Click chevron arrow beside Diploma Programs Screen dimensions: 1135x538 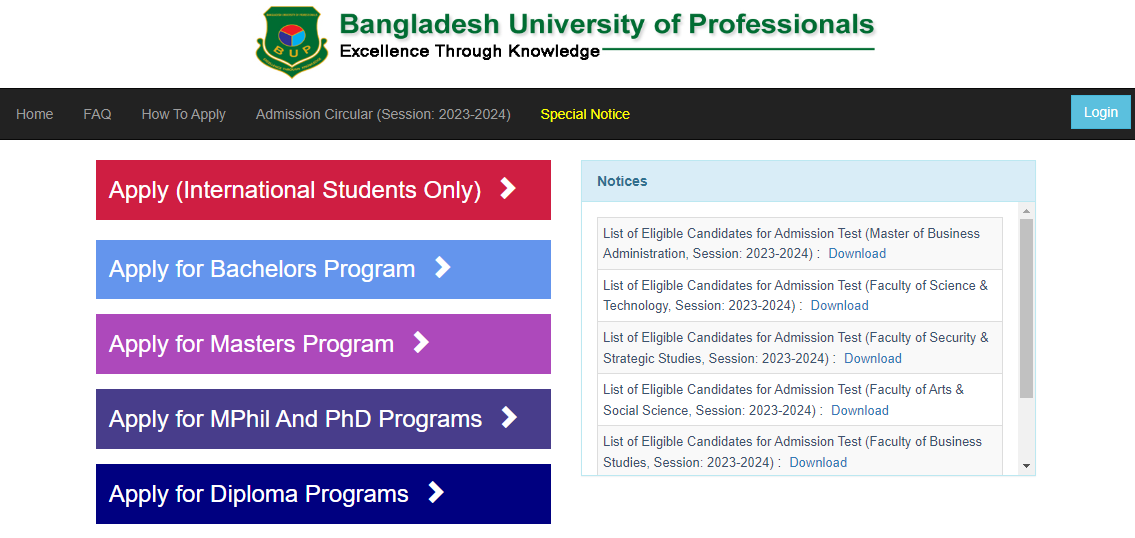pyautogui.click(x=436, y=493)
